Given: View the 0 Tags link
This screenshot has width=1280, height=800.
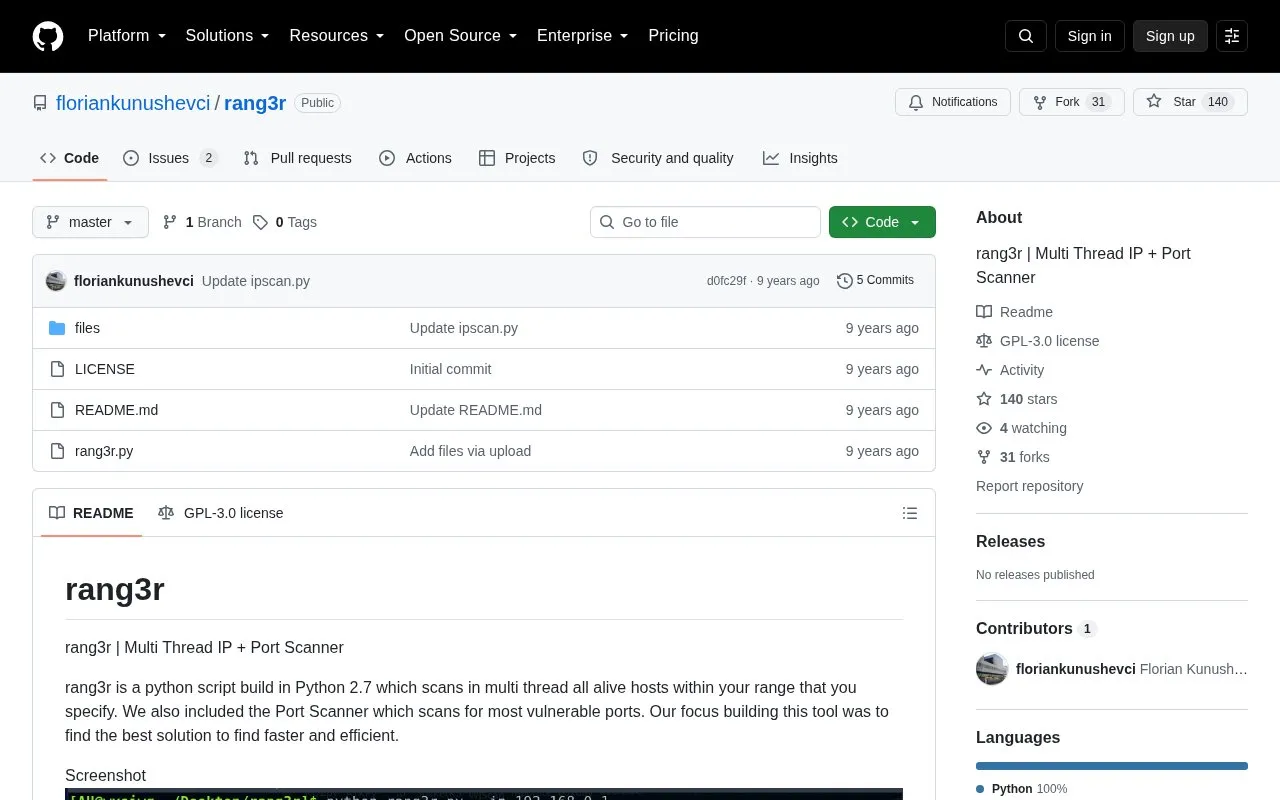Looking at the screenshot, I should click(285, 222).
